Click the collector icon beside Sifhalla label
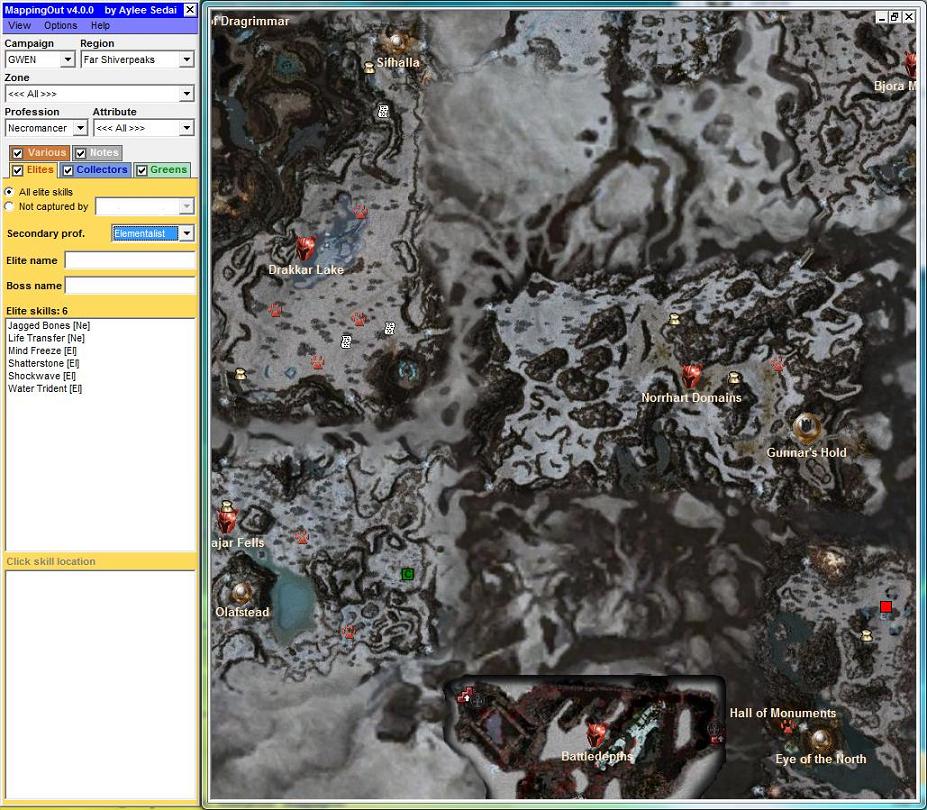The image size is (927, 810). tap(369, 68)
